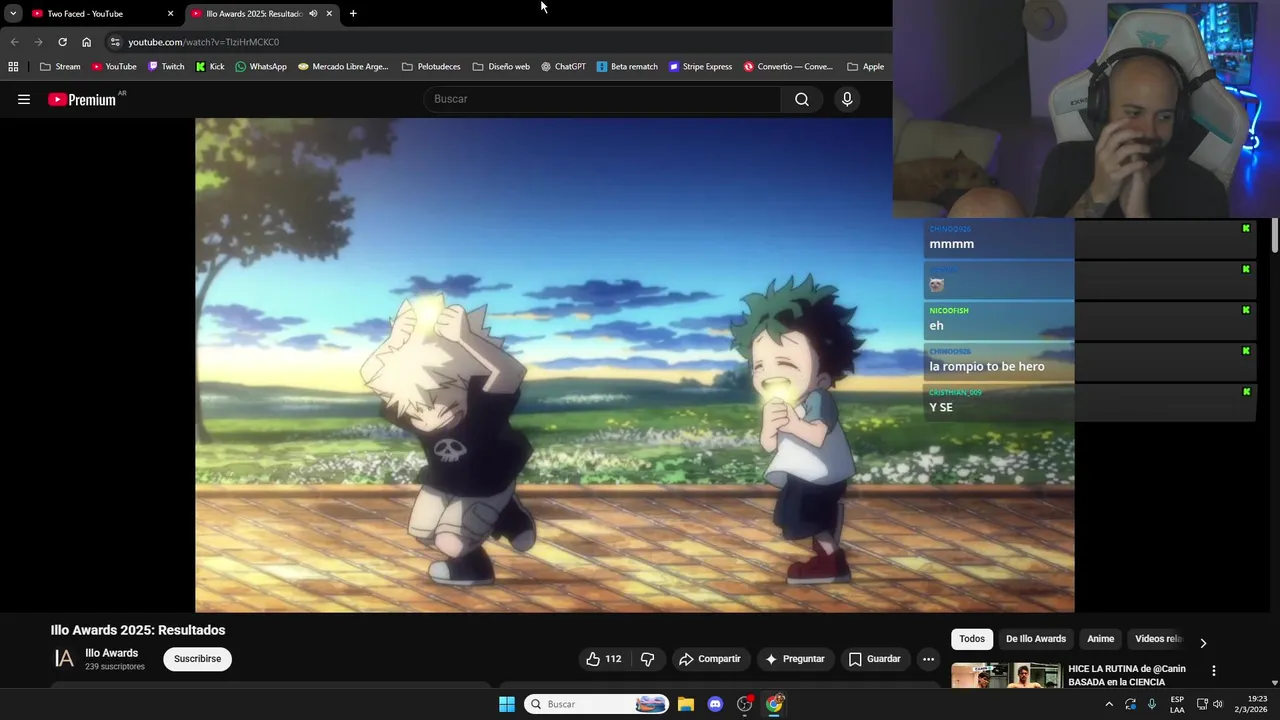Toggle the green marker beside the Y SE message
This screenshot has height=720, width=1280.
coord(1246,392)
